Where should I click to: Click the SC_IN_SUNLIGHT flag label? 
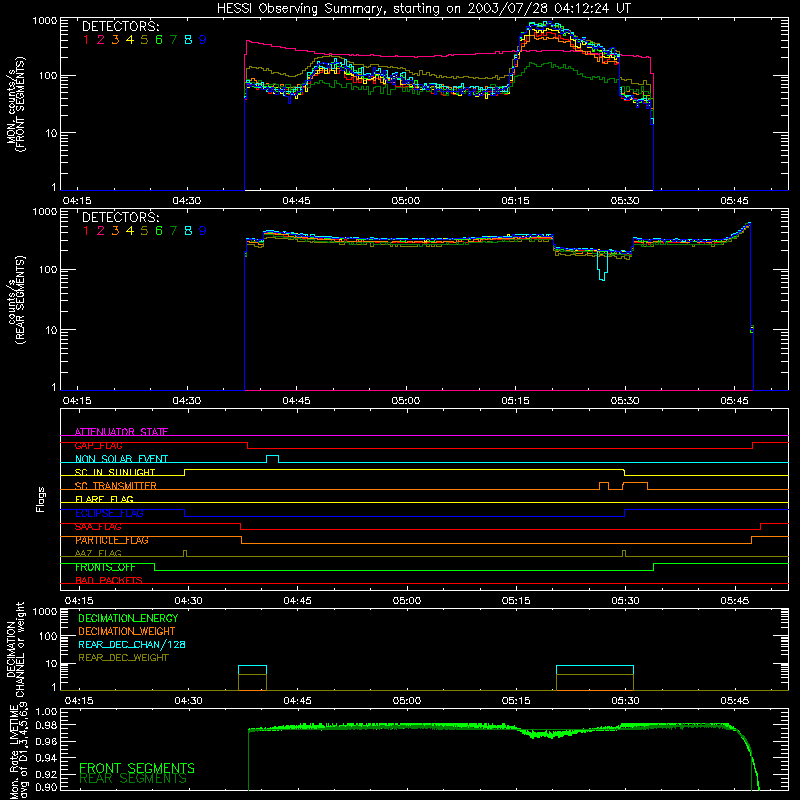click(x=115, y=472)
